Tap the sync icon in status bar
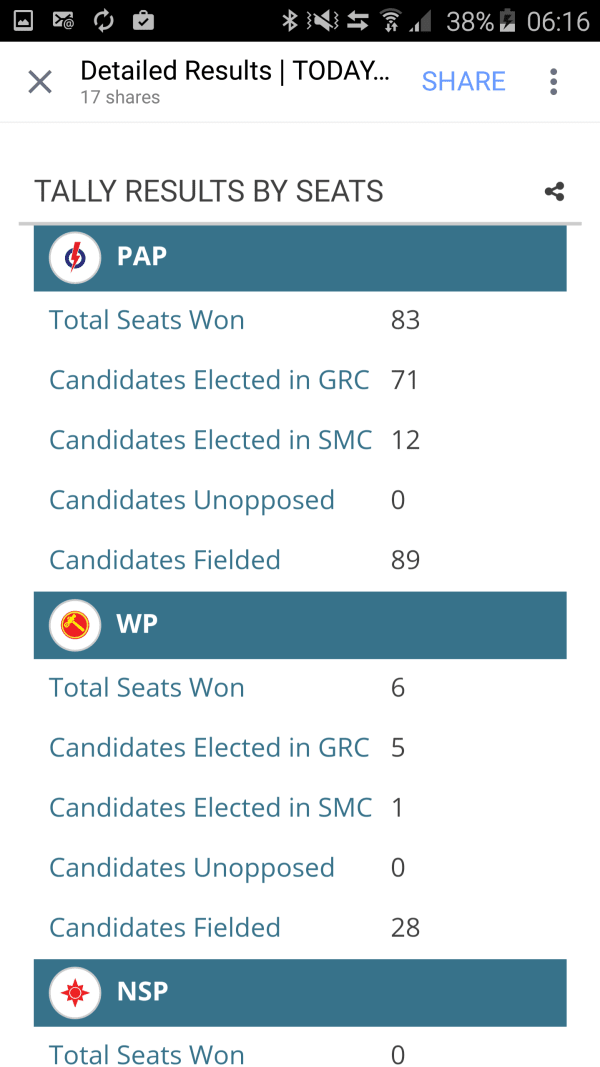The image size is (600, 1067). pyautogui.click(x=103, y=21)
